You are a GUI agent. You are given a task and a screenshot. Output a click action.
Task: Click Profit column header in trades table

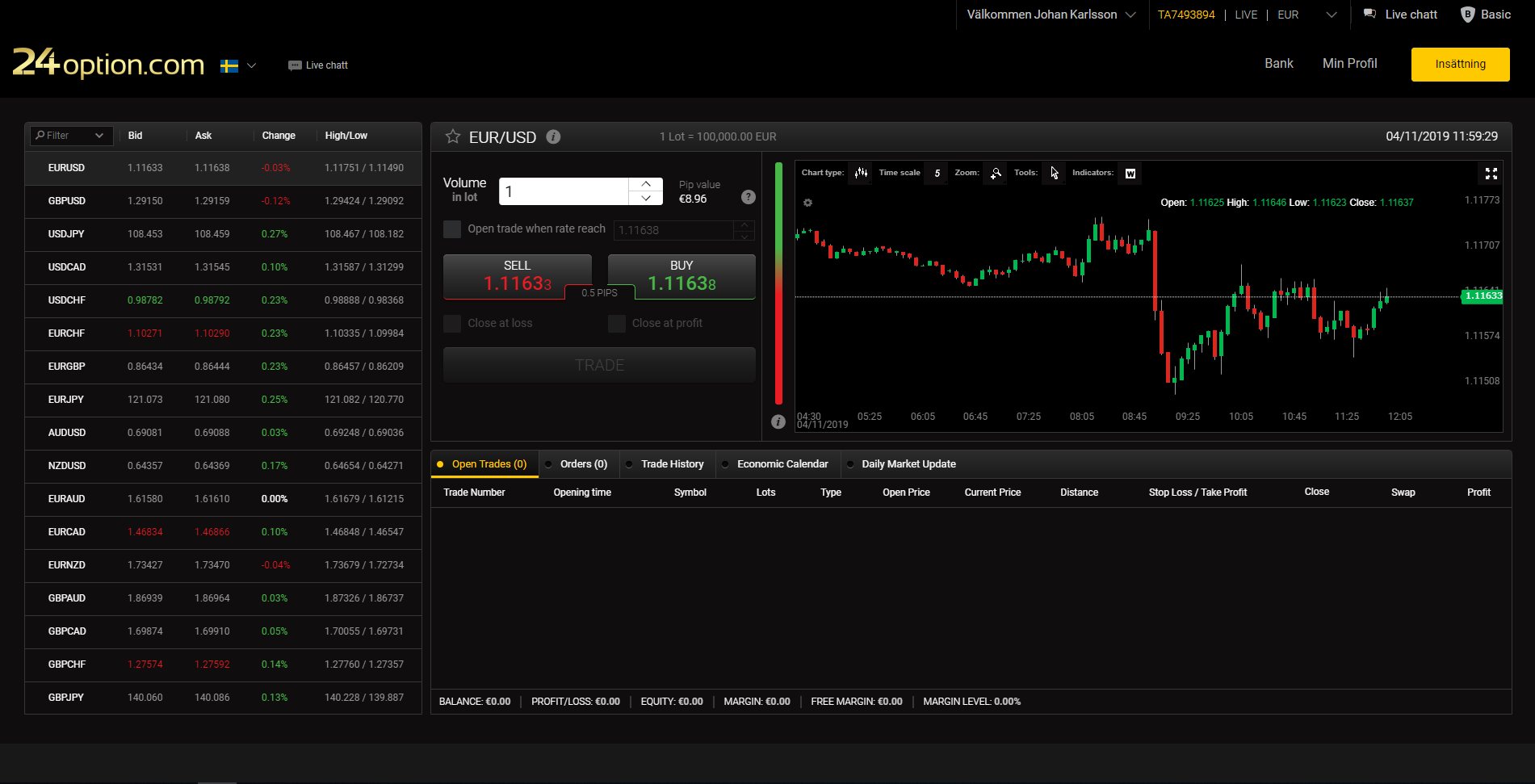click(1478, 493)
